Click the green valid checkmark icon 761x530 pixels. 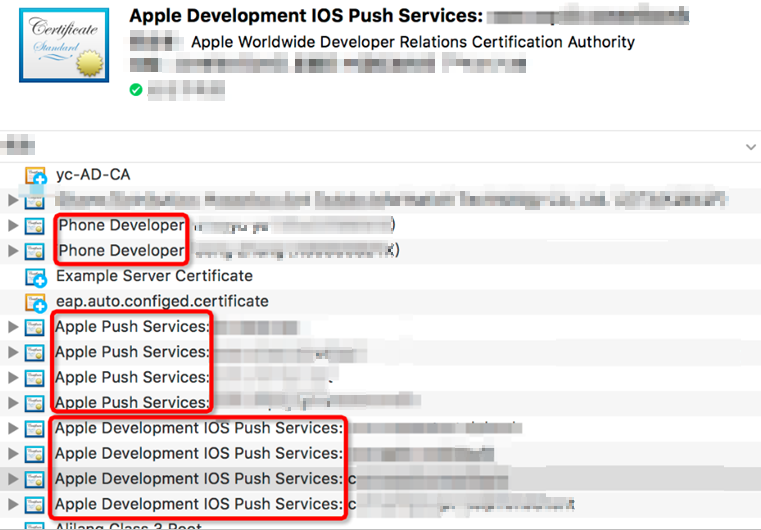136,90
